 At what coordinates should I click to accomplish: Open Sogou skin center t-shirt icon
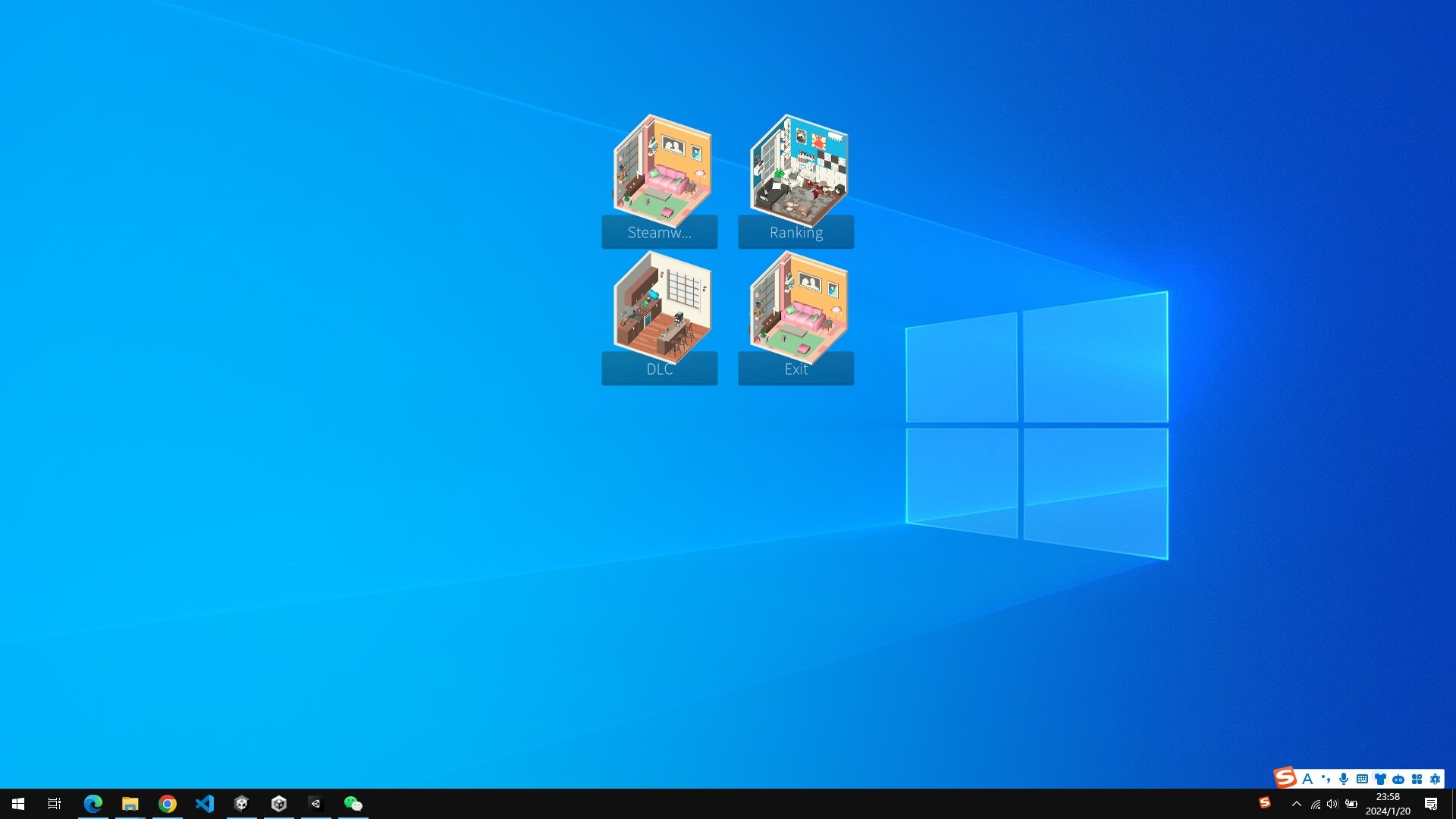point(1380,779)
